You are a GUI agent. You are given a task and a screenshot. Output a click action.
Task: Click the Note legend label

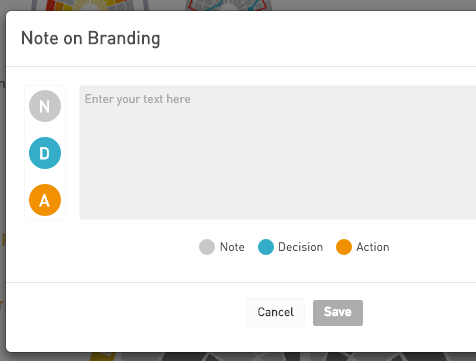click(x=232, y=247)
